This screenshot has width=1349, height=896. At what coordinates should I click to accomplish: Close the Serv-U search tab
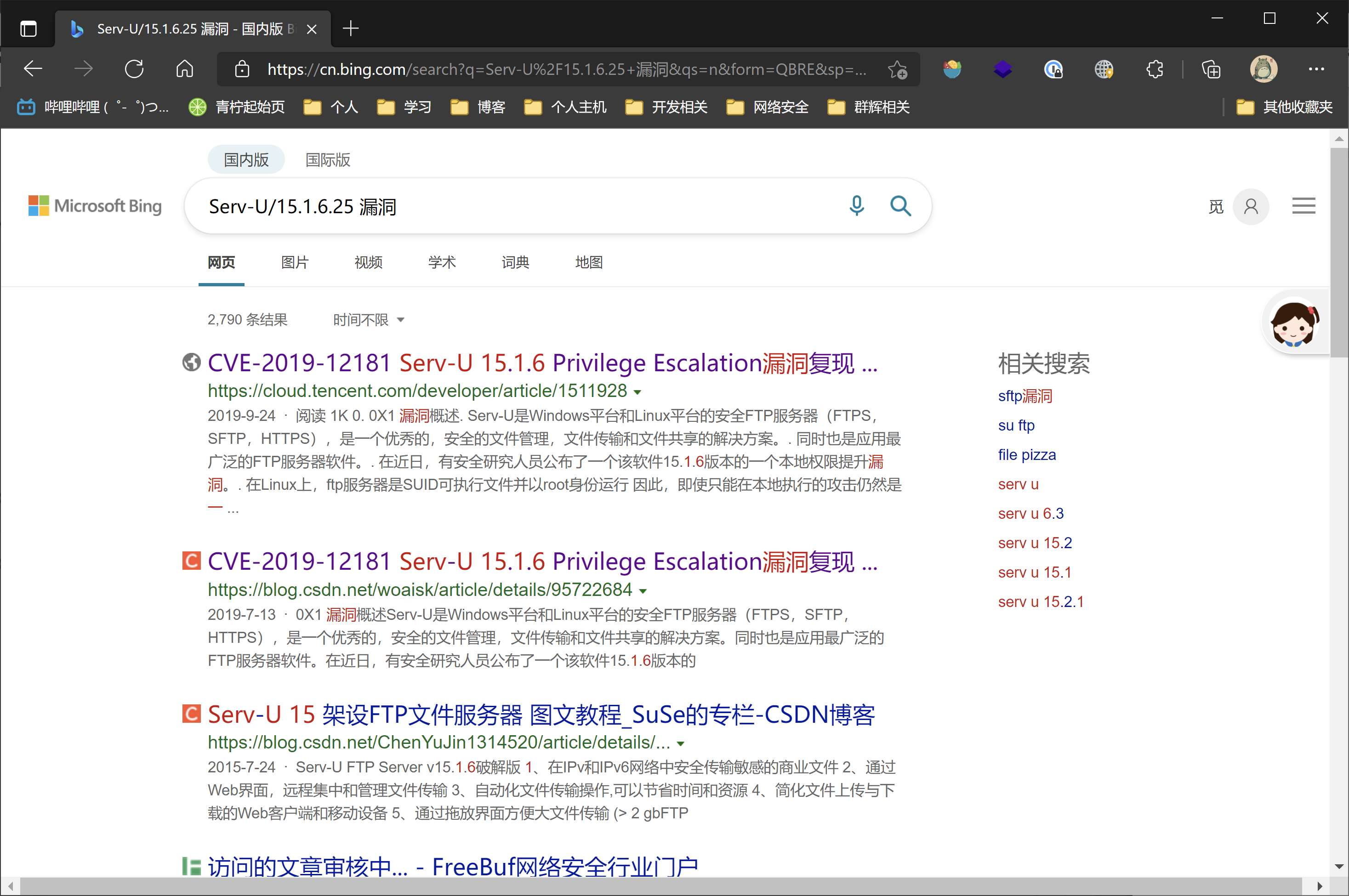coord(312,28)
